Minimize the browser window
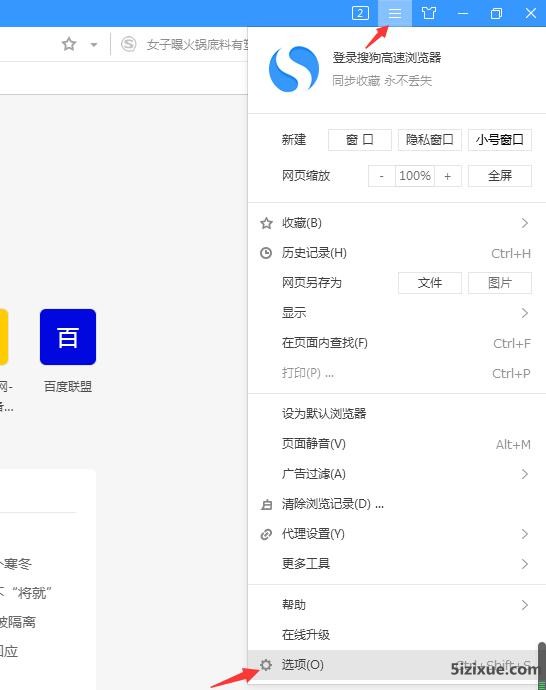This screenshot has width=546, height=690. click(x=462, y=13)
